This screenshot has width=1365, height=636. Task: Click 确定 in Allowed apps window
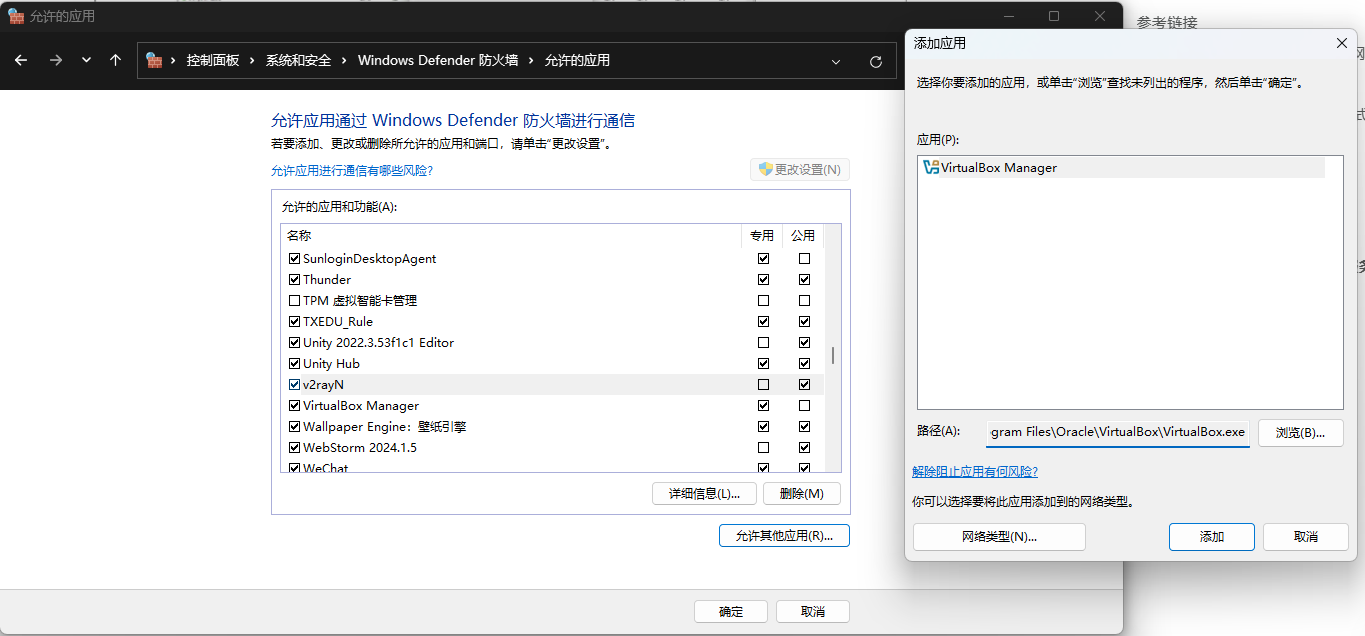coord(731,612)
